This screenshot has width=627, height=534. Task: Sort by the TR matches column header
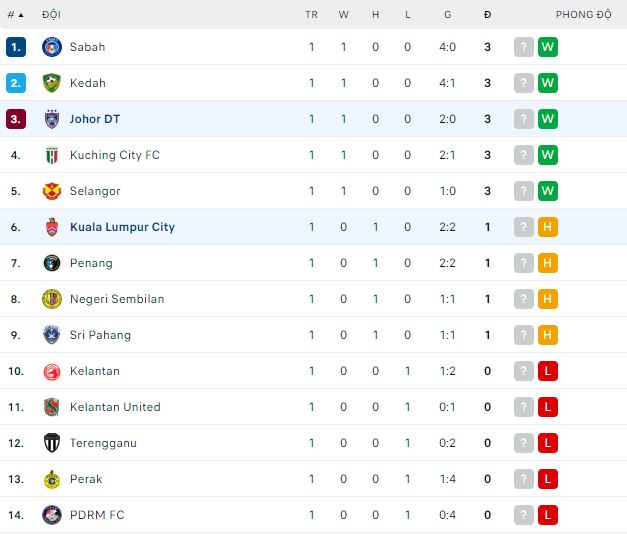pyautogui.click(x=311, y=15)
